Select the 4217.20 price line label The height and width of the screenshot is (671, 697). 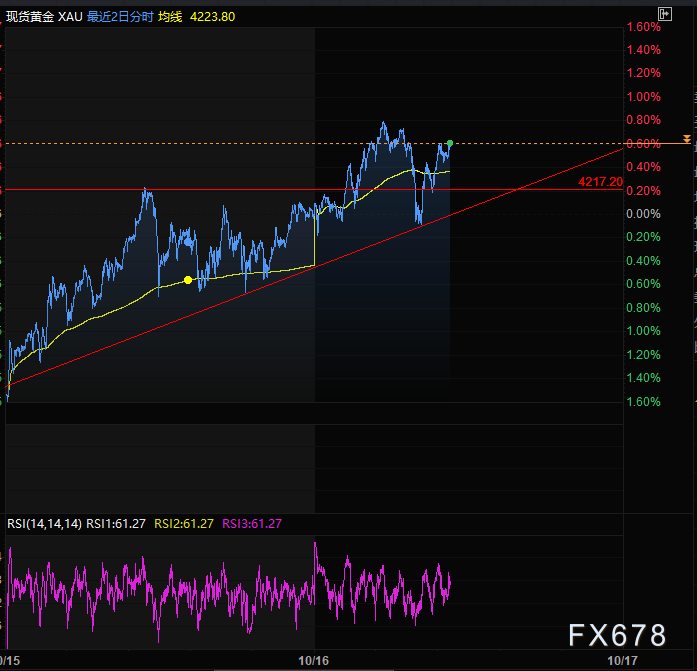(x=600, y=183)
